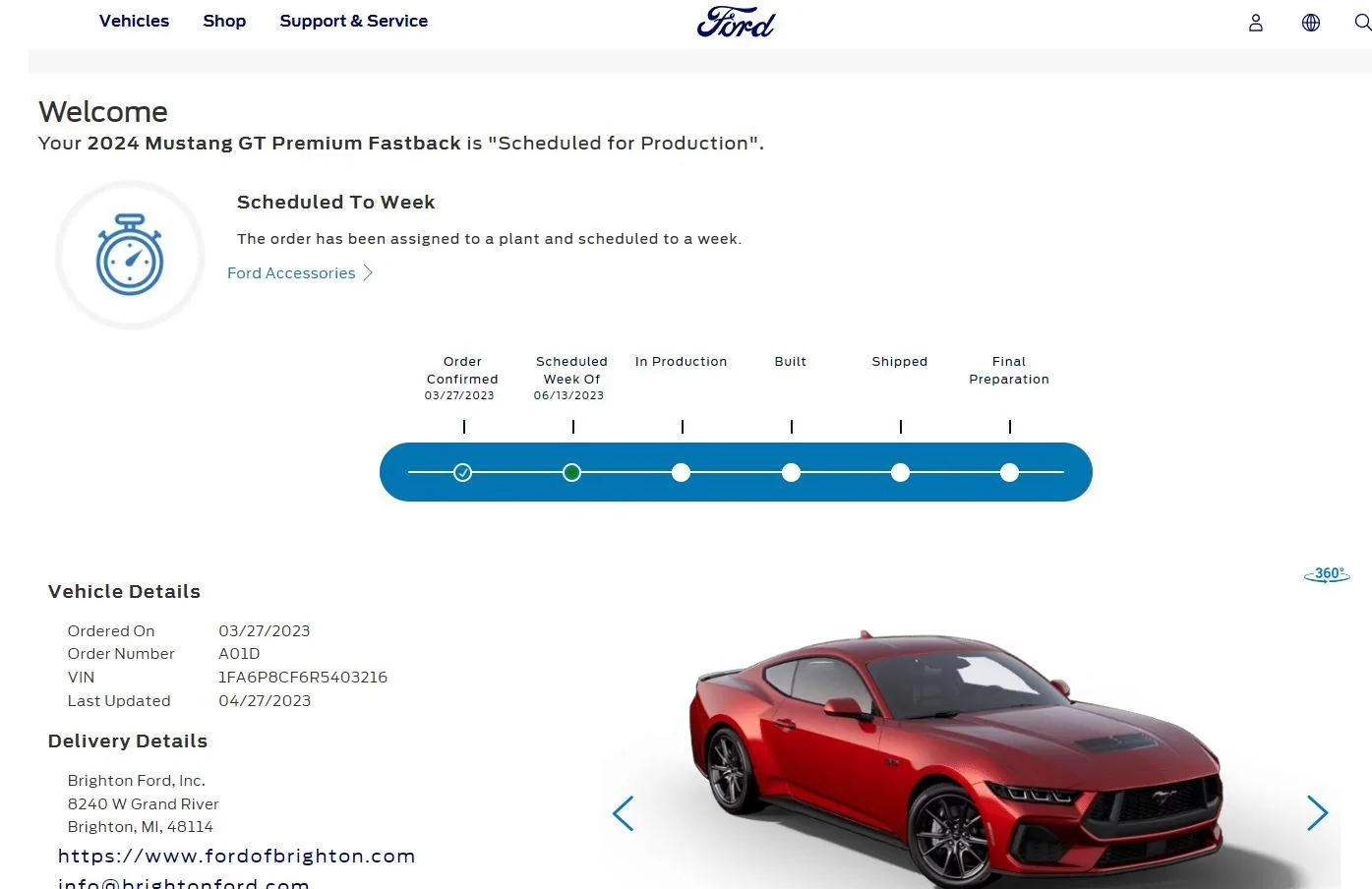
Task: Click the 8240 W Grand River address
Action: point(143,804)
